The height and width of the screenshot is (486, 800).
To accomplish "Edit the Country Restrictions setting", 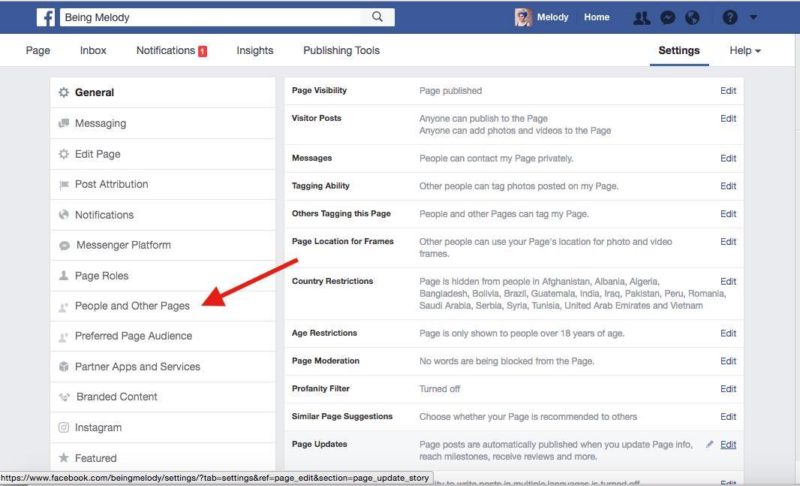I will (x=728, y=282).
